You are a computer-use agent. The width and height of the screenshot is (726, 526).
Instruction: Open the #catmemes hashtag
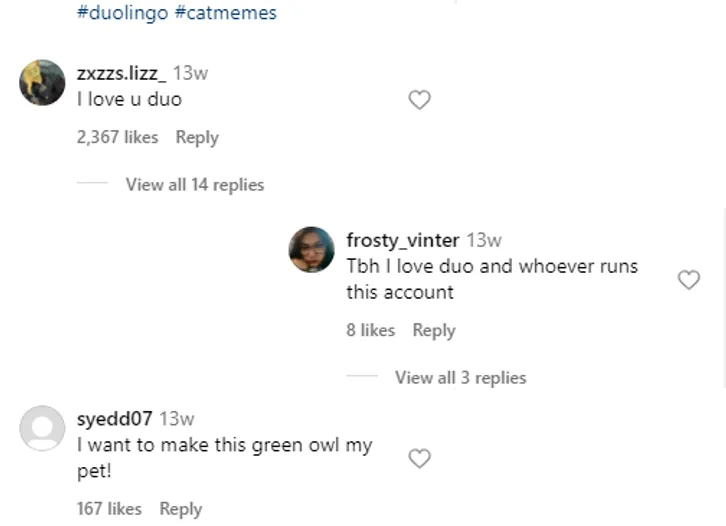coord(231,13)
